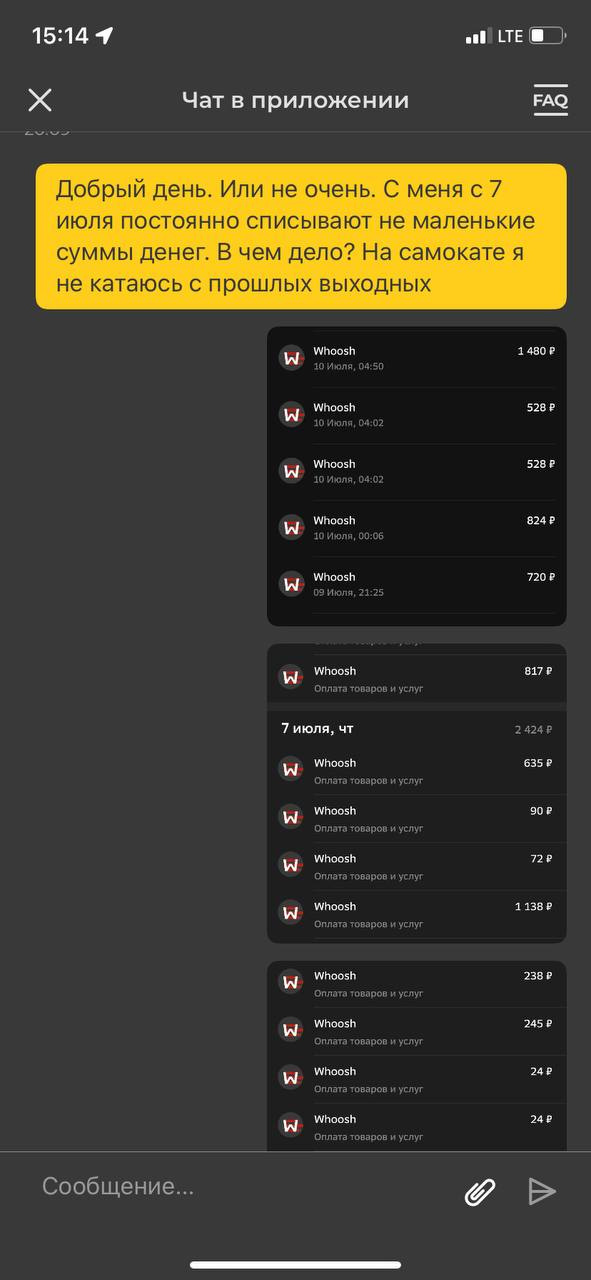Close the in-app chat with X icon

[x=40, y=100]
